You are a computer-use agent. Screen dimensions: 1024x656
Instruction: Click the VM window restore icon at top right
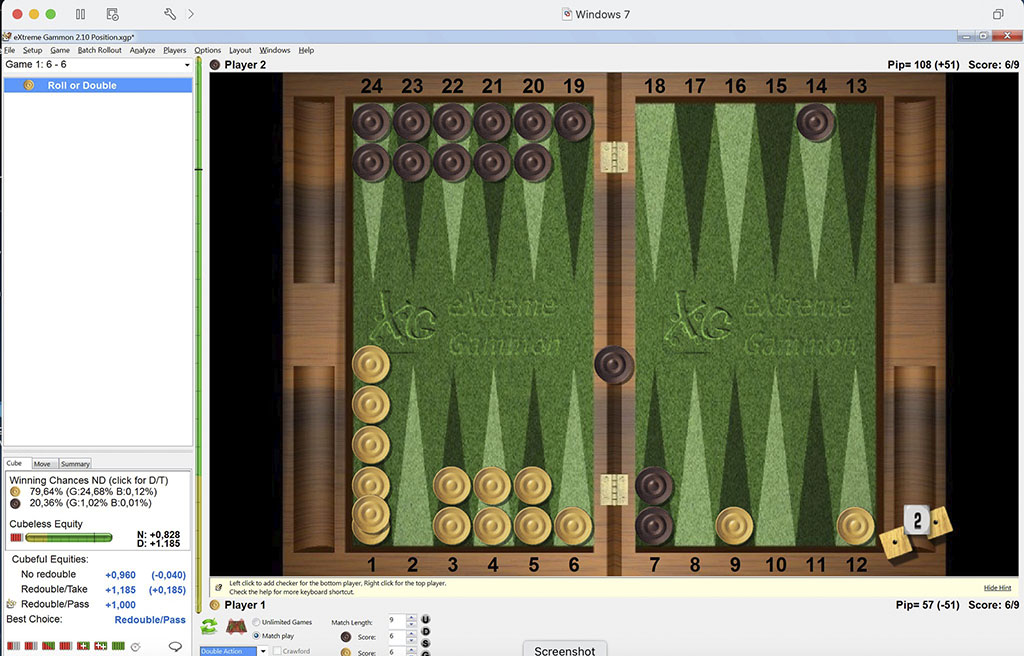[998, 14]
